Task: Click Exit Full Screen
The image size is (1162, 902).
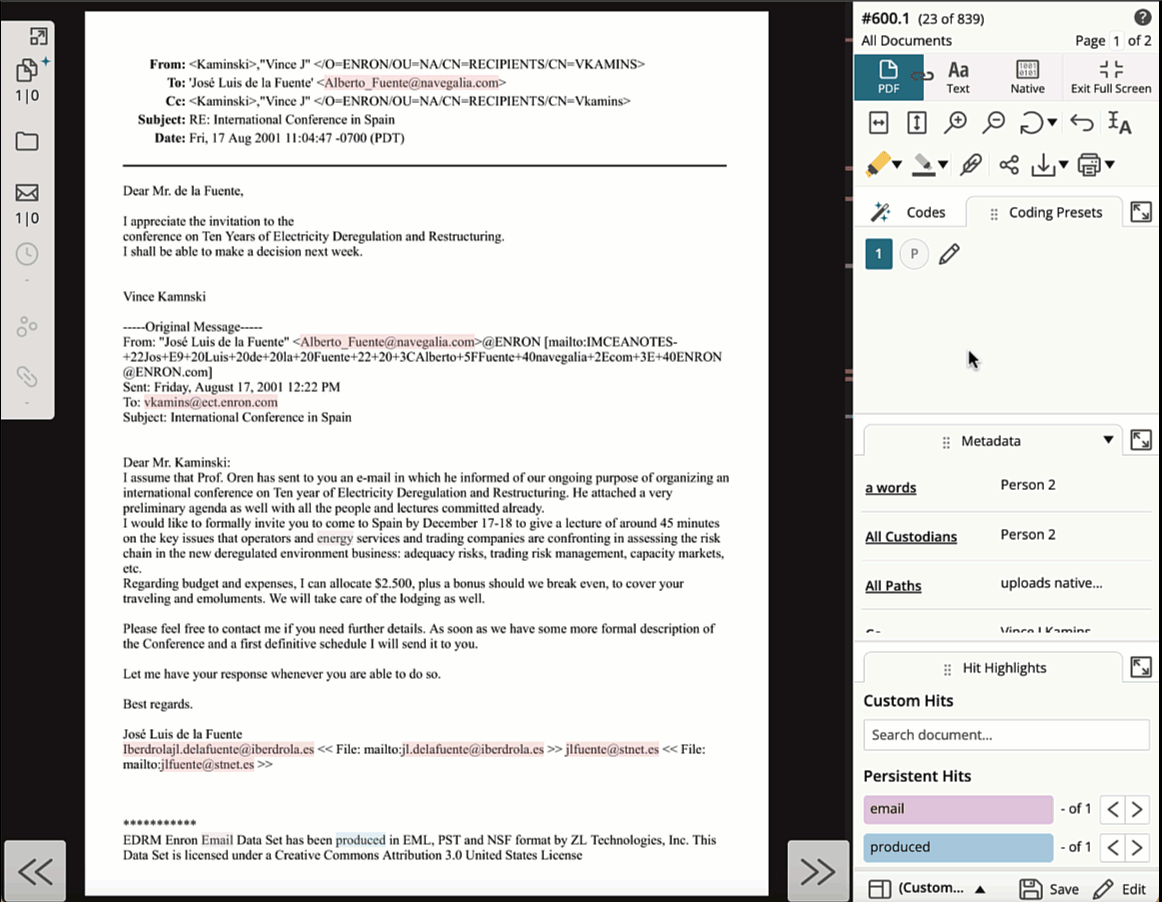Action: click(1110, 77)
